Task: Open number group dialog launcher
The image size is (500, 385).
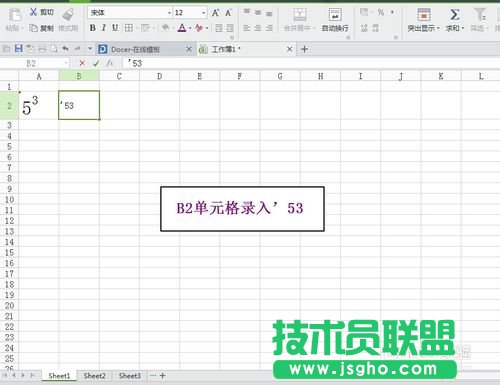Action: 396,38
